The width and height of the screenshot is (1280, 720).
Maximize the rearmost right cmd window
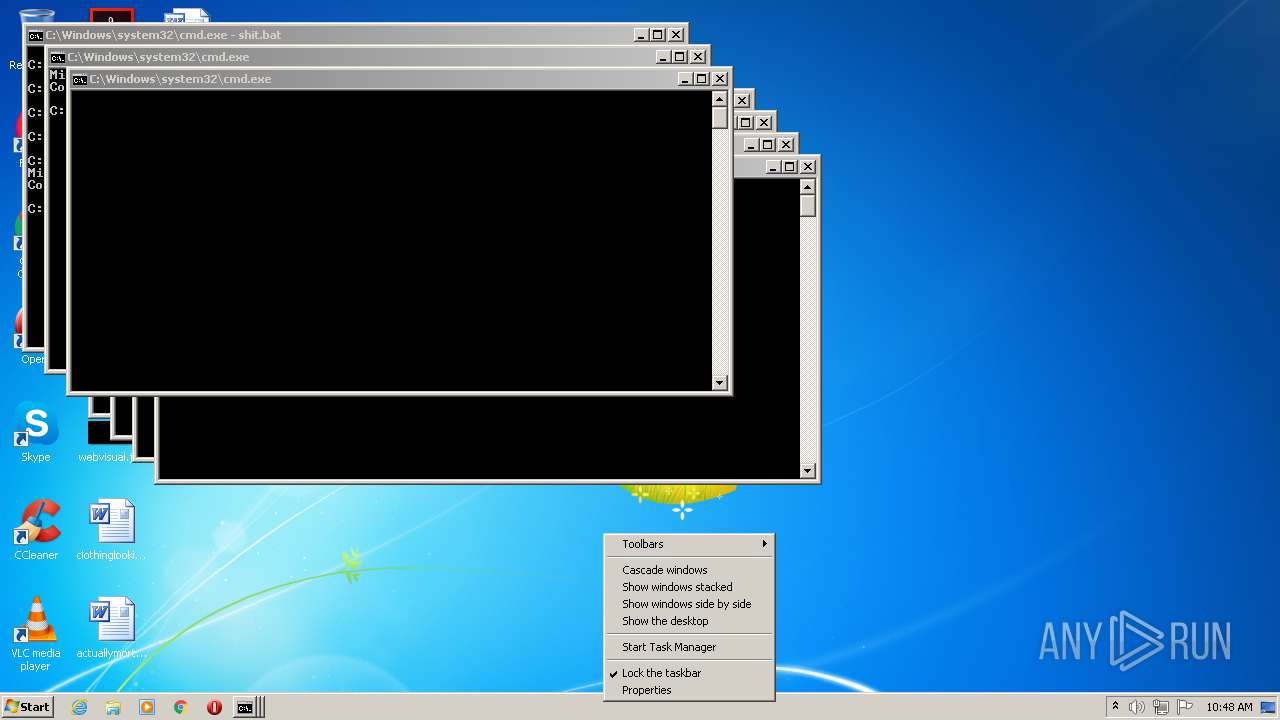pos(790,167)
